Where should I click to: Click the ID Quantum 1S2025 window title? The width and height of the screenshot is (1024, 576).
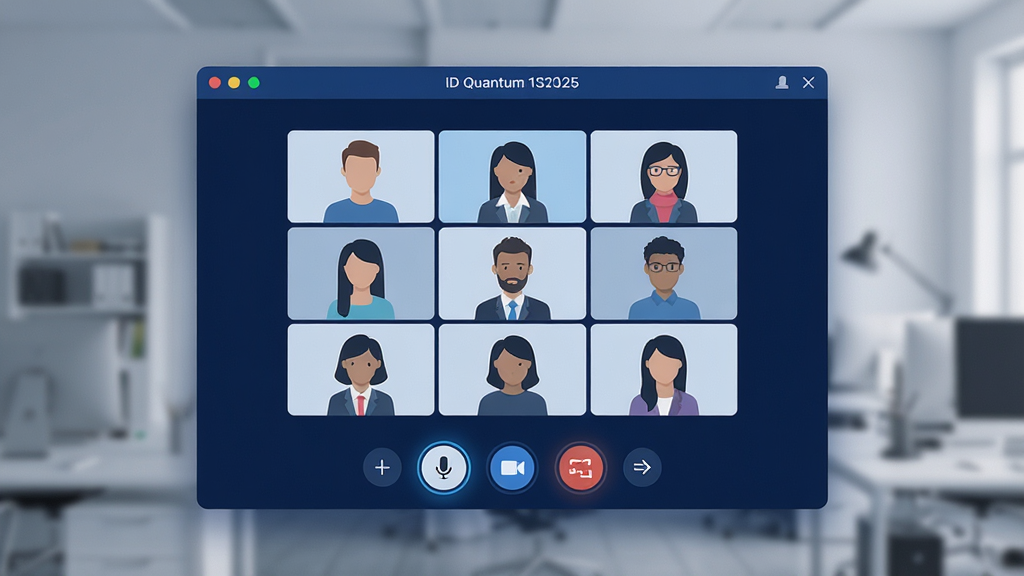point(512,83)
